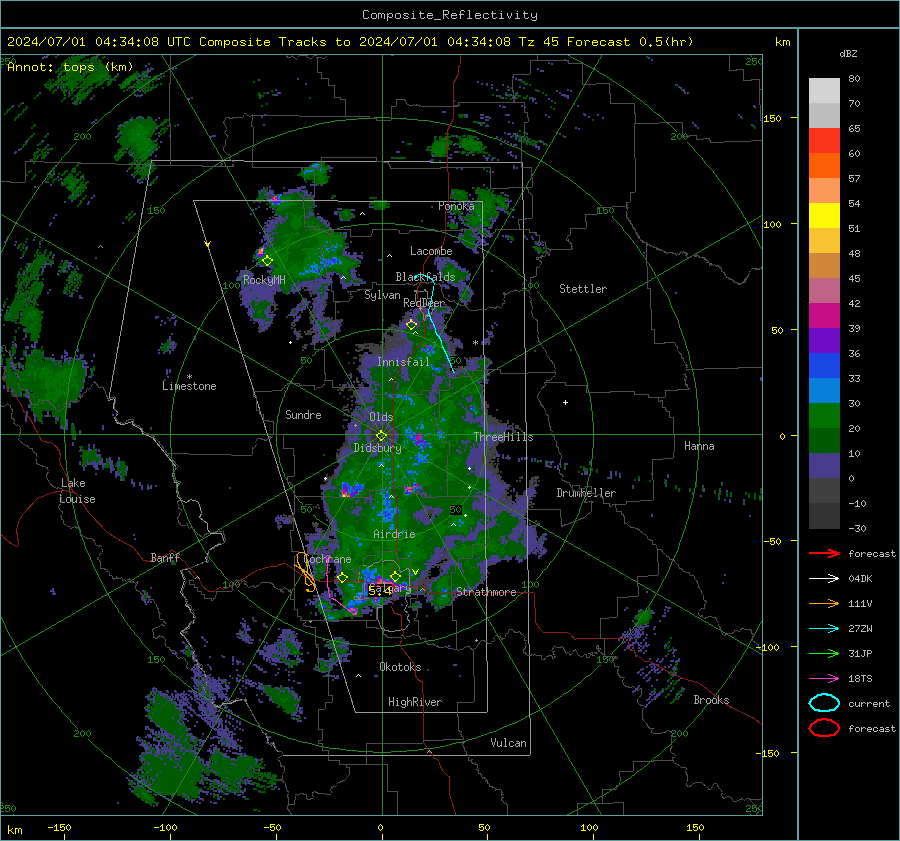Screen dimensions: 900x841
Task: Click the Brooks city label
Action: point(711,700)
